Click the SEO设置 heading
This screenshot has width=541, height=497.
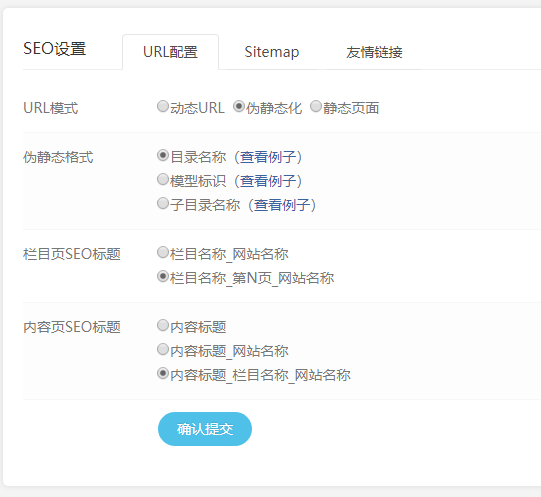(x=55, y=49)
